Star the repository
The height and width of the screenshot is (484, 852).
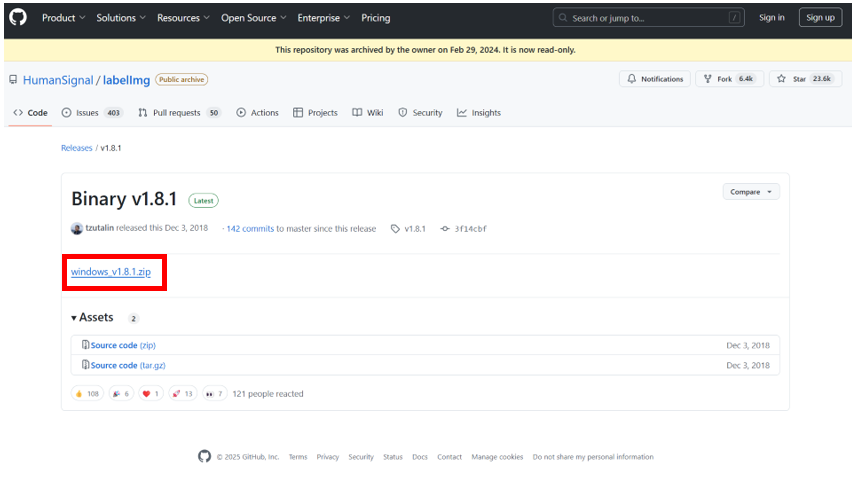tap(805, 79)
